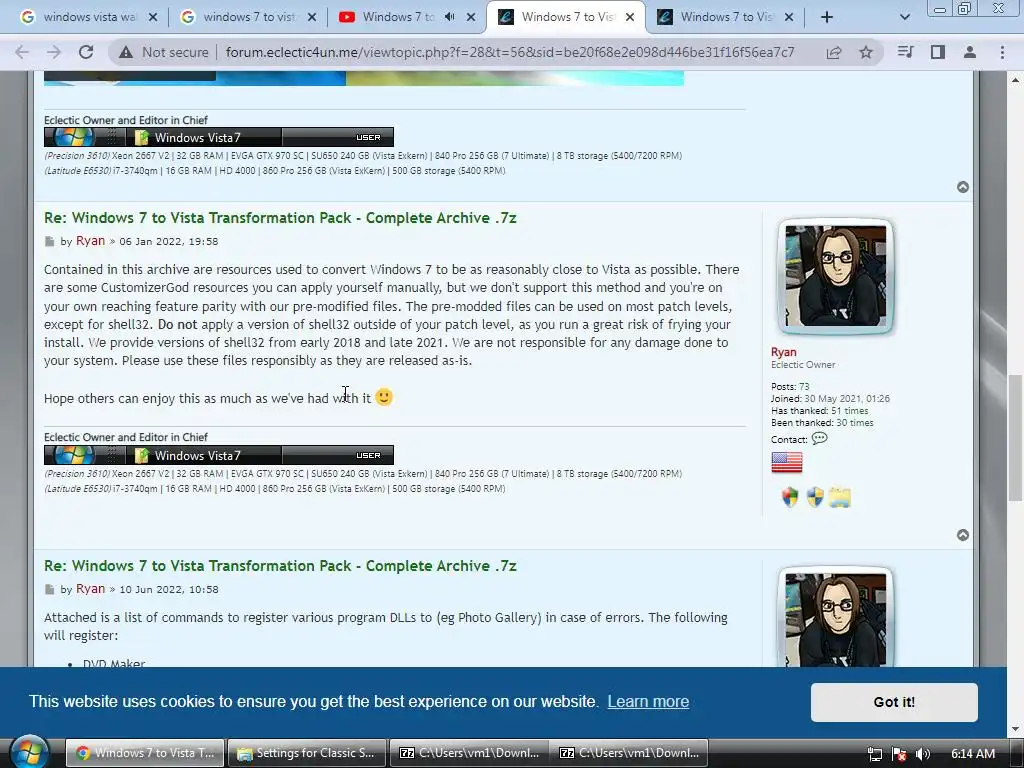This screenshot has height=768, width=1024.
Task: Click the page vertical scrollbar thumb
Action: [x=1015, y=438]
